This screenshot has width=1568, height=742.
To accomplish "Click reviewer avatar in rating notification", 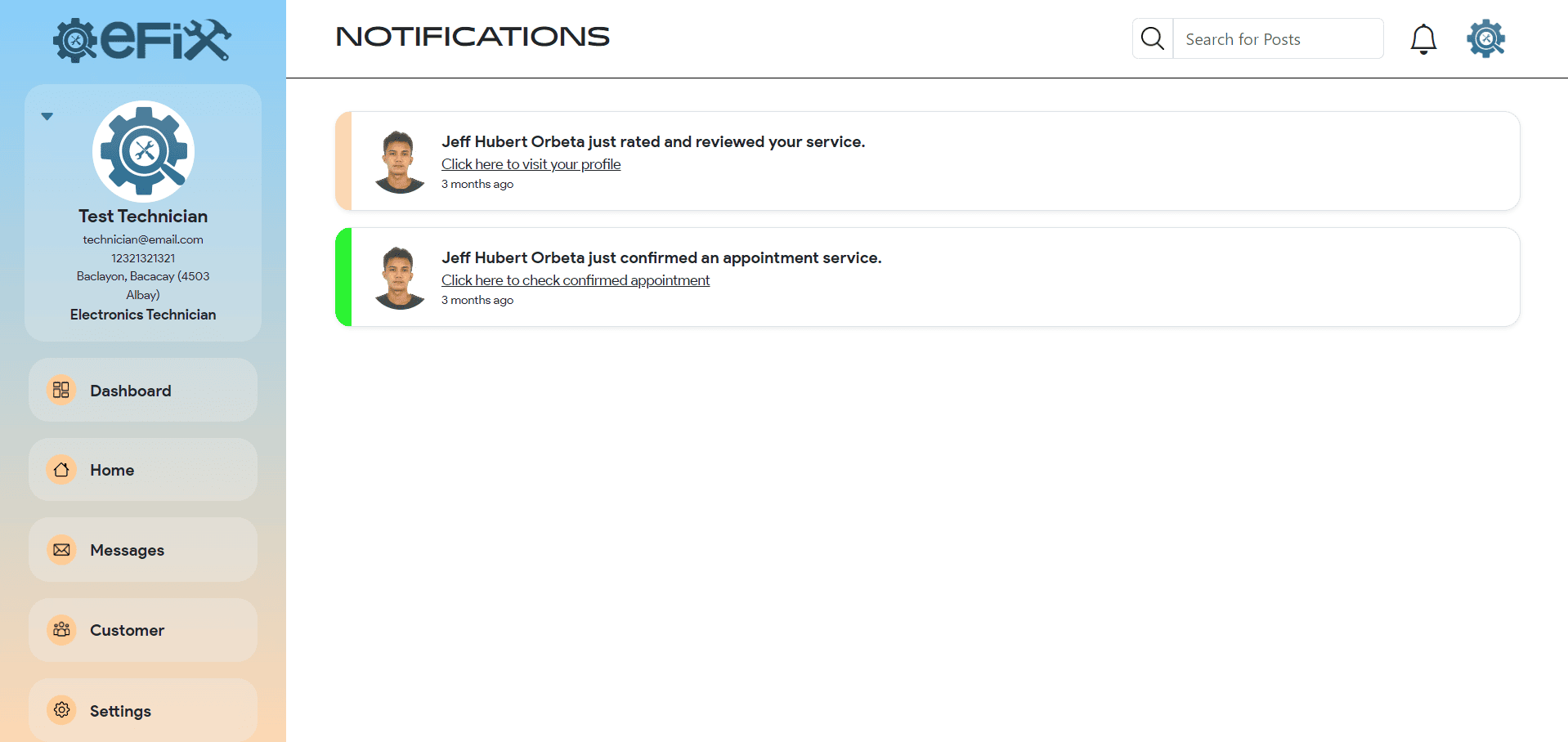I will pos(399,162).
